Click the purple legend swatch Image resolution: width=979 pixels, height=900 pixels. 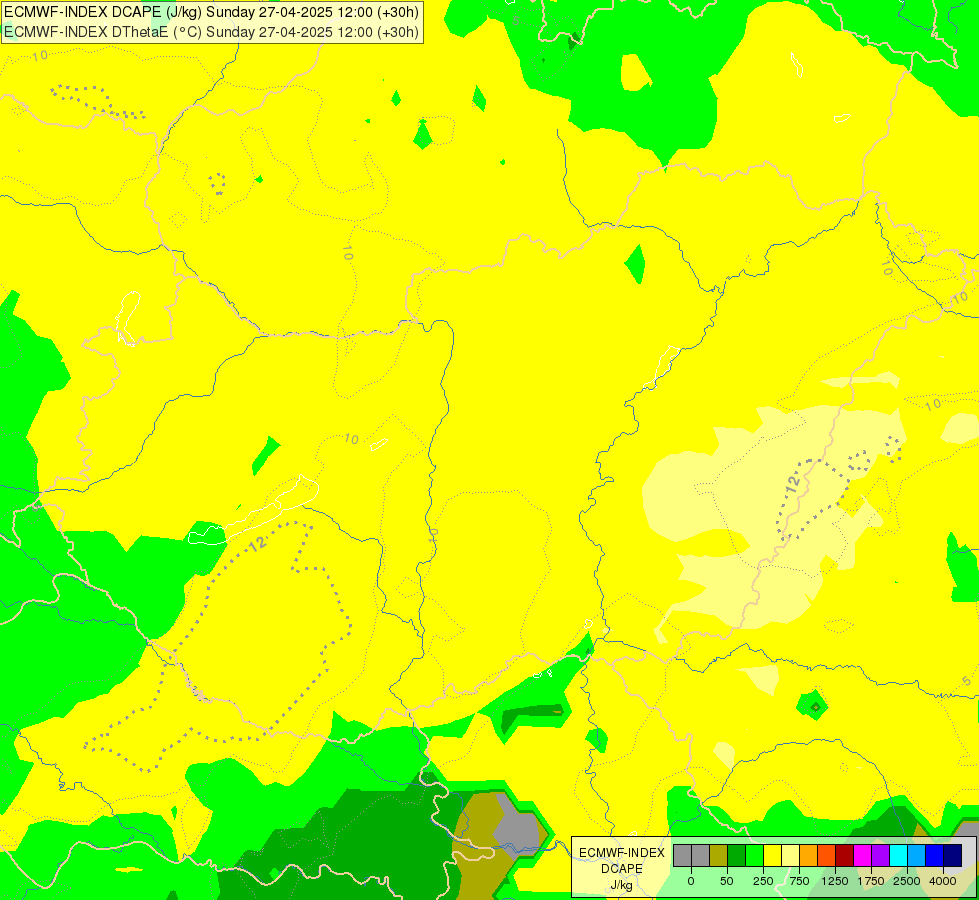(x=881, y=855)
